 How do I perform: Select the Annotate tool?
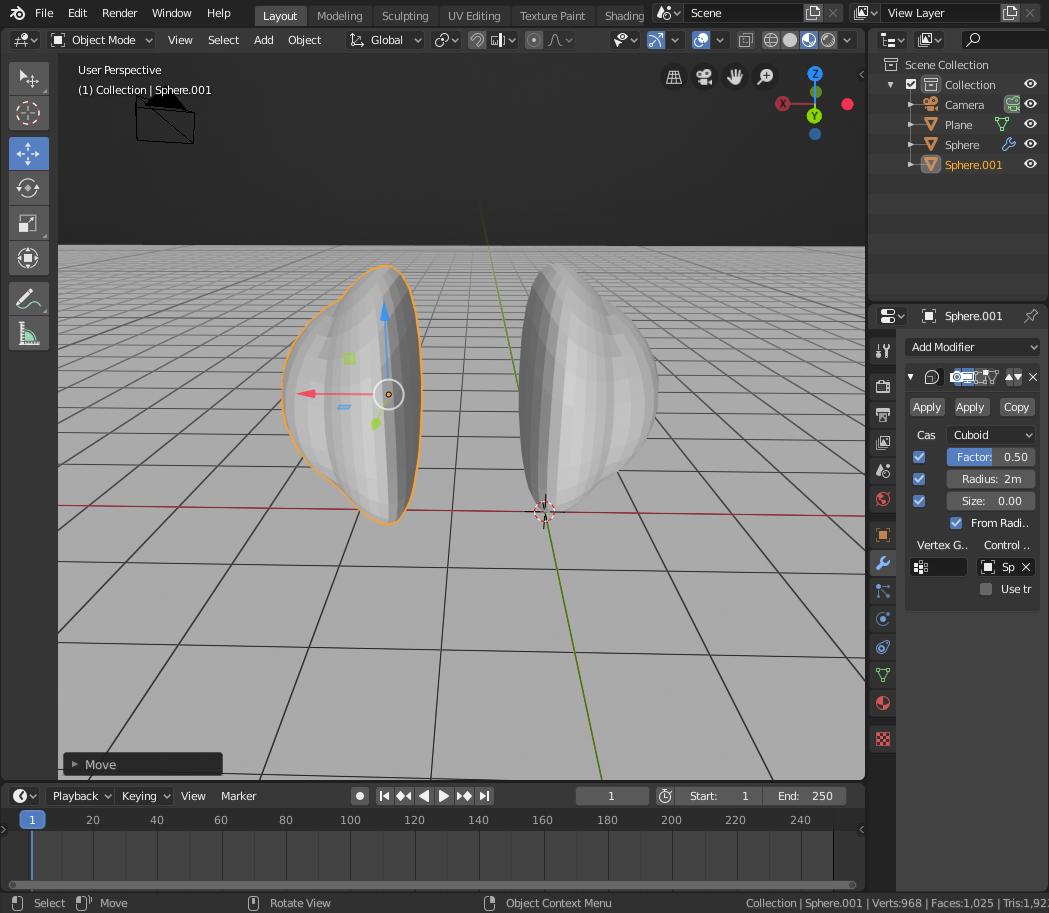click(29, 299)
